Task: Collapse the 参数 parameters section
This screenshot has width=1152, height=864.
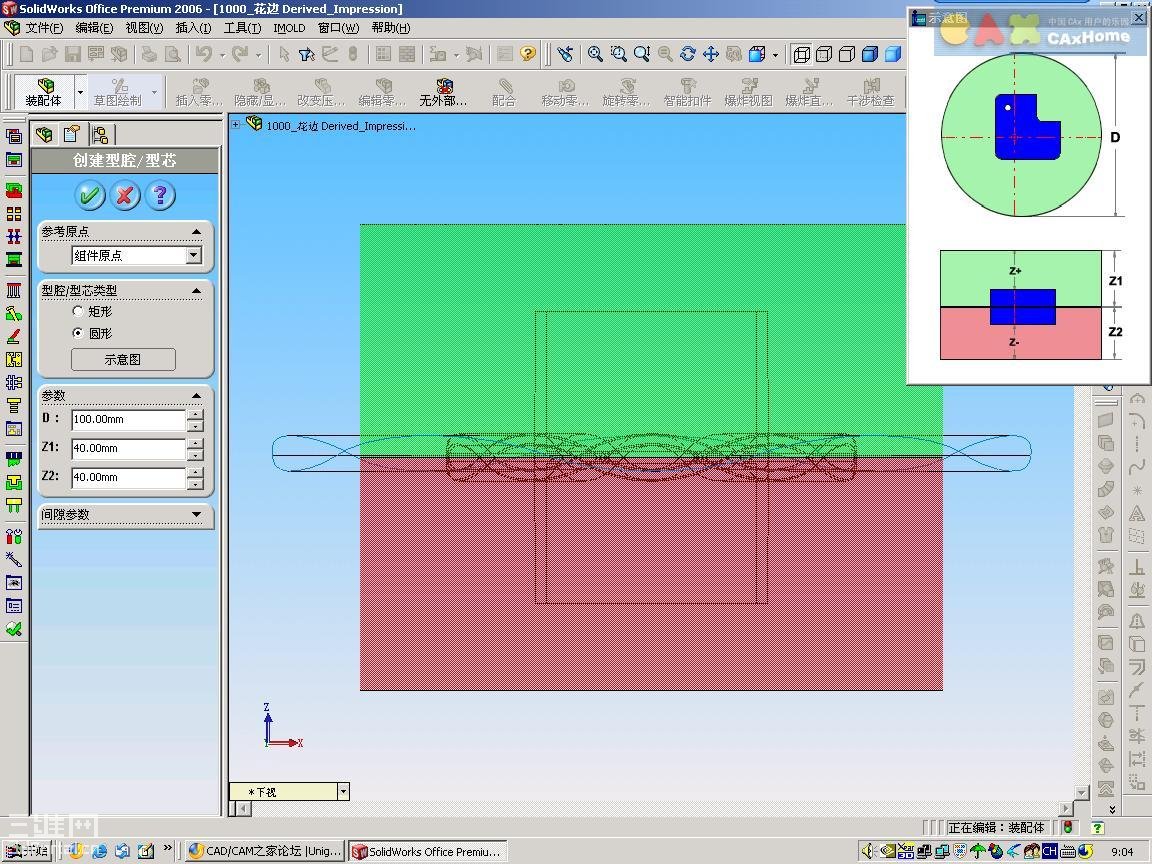Action: click(x=196, y=396)
